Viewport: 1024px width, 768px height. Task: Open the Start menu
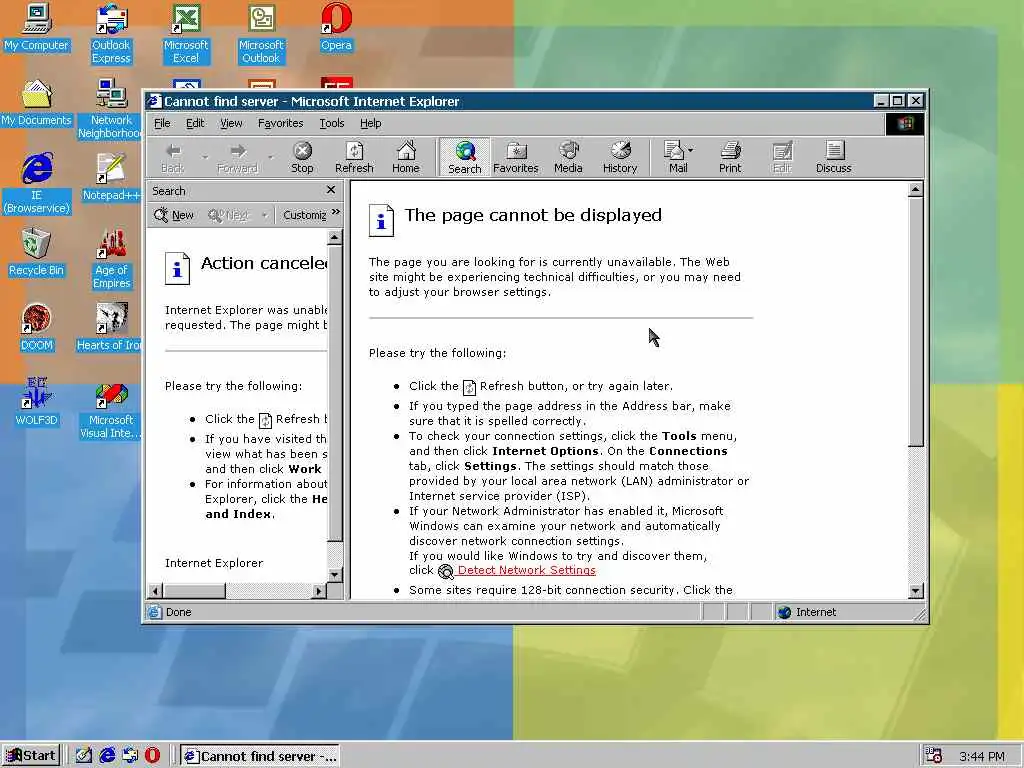click(x=31, y=756)
